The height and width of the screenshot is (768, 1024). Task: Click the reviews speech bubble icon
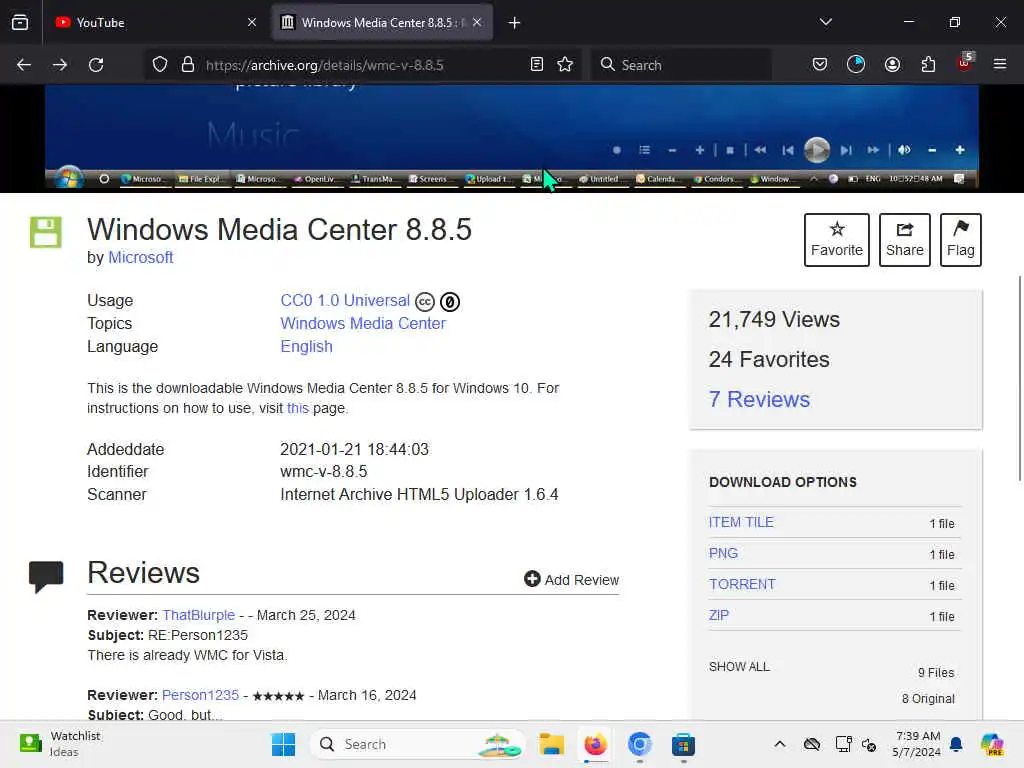click(46, 577)
